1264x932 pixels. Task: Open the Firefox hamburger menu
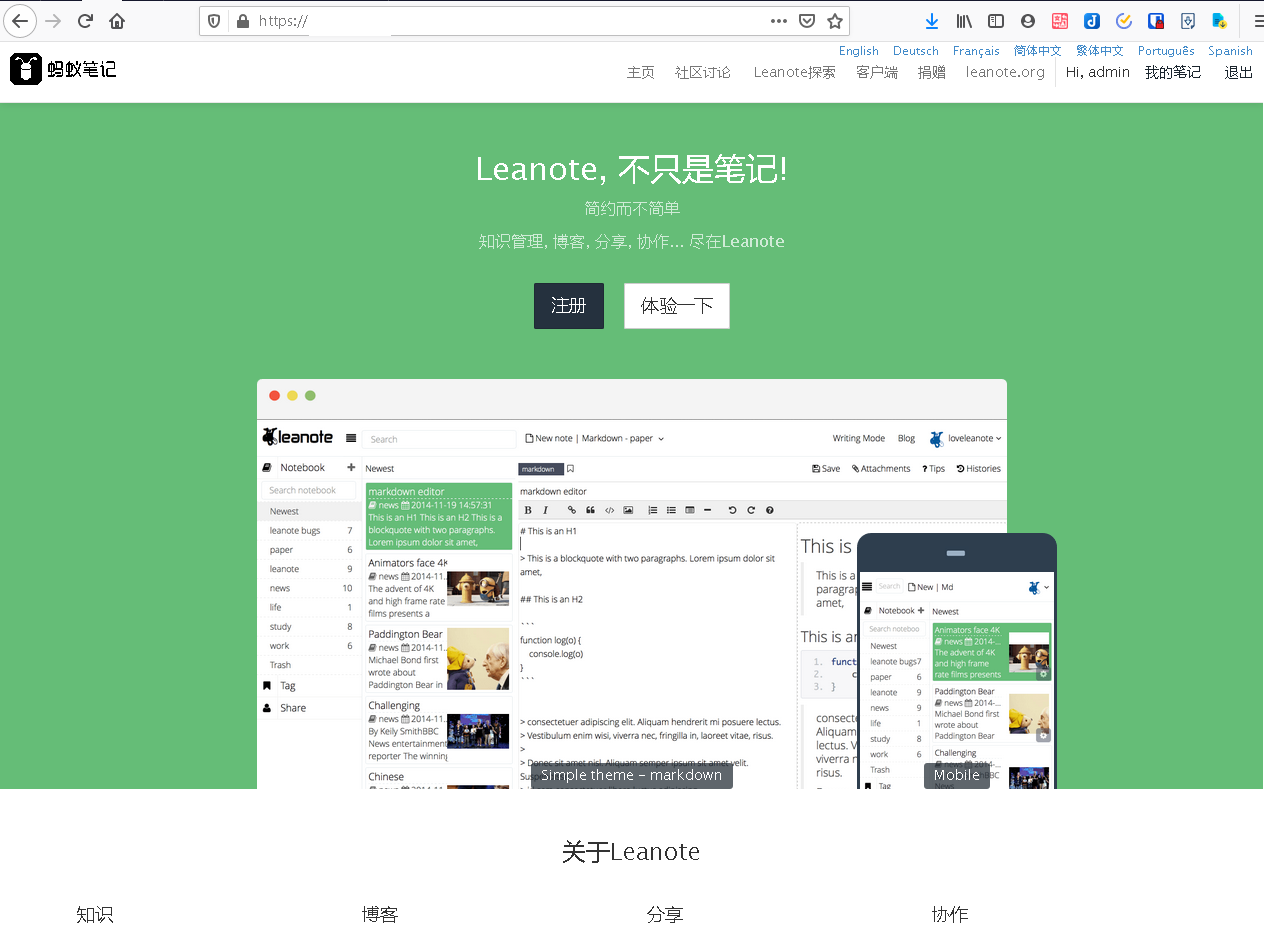point(1257,21)
